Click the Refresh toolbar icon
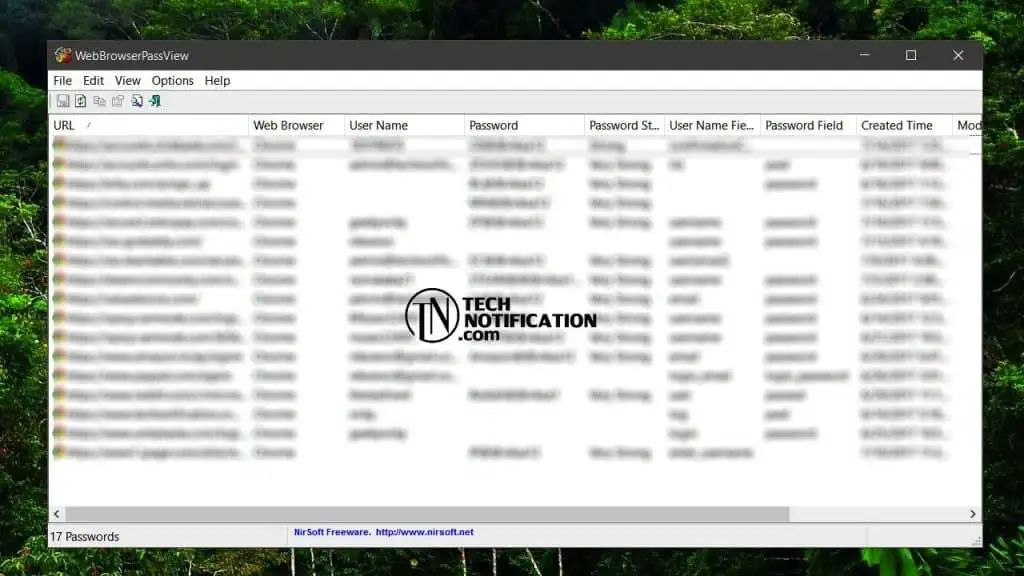Image resolution: width=1024 pixels, height=576 pixels. [x=80, y=101]
